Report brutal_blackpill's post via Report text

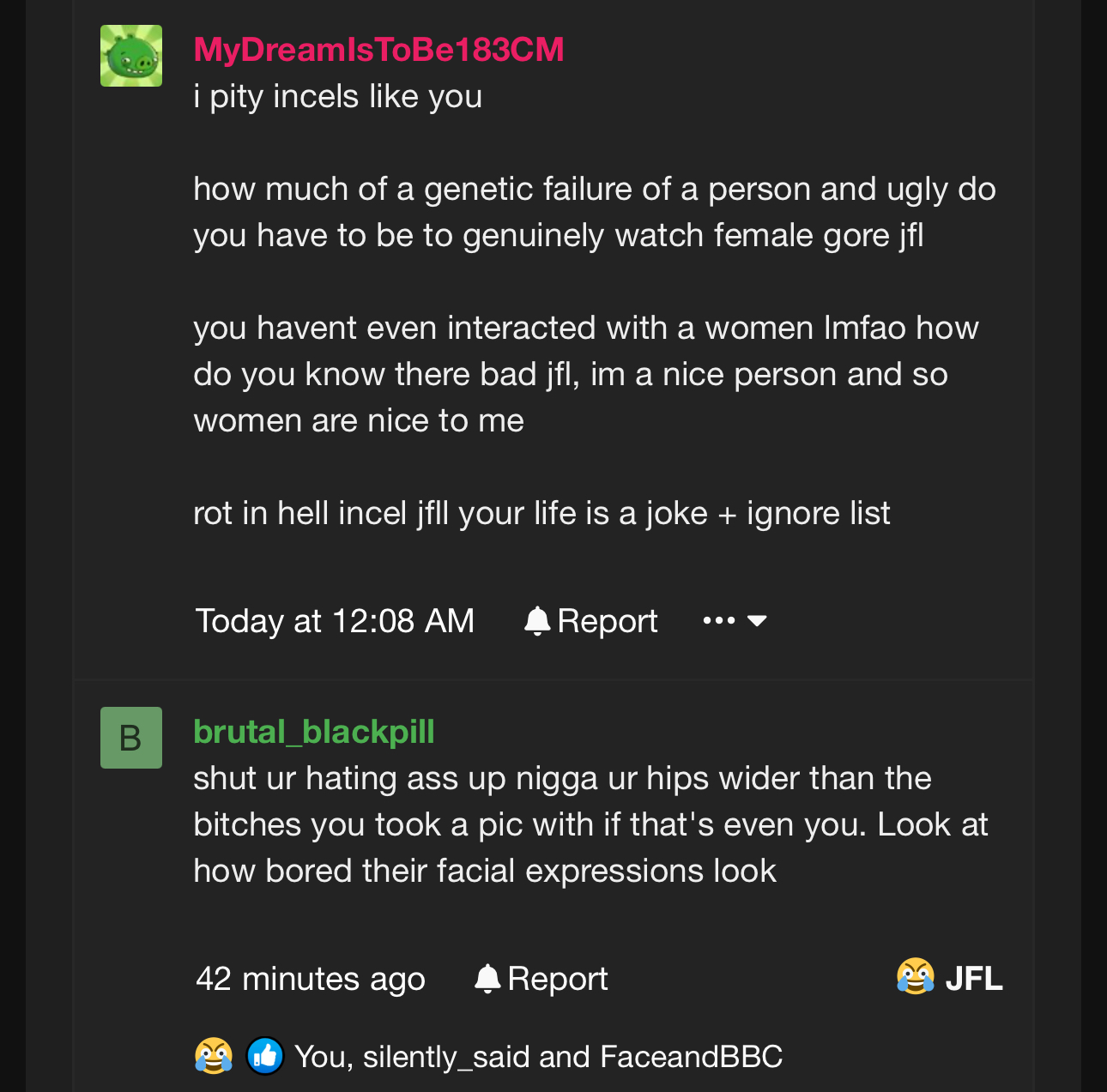pos(557,979)
